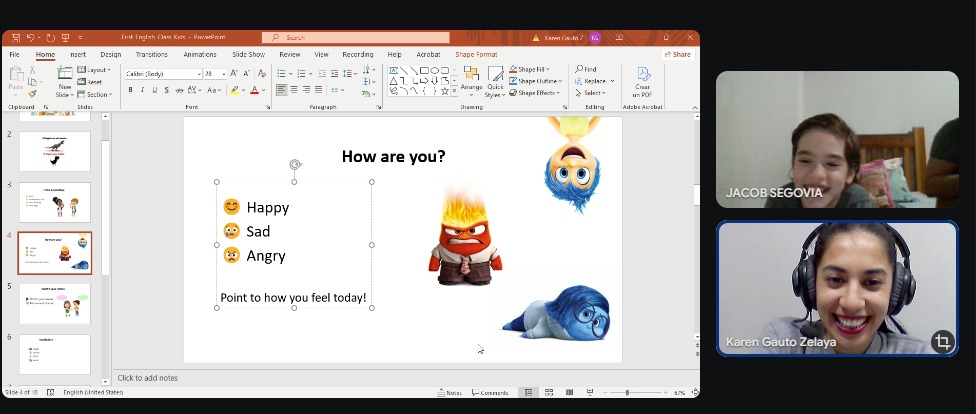Start slideshow from the quick access toolbar
Screen dimensions: 976x414
tap(65, 38)
